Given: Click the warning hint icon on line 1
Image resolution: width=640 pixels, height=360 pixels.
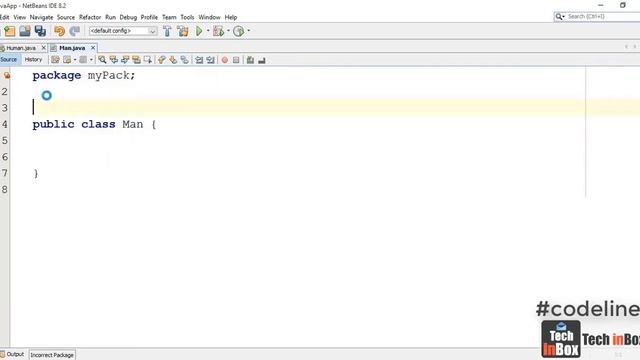Looking at the screenshot, I should (x=7, y=75).
